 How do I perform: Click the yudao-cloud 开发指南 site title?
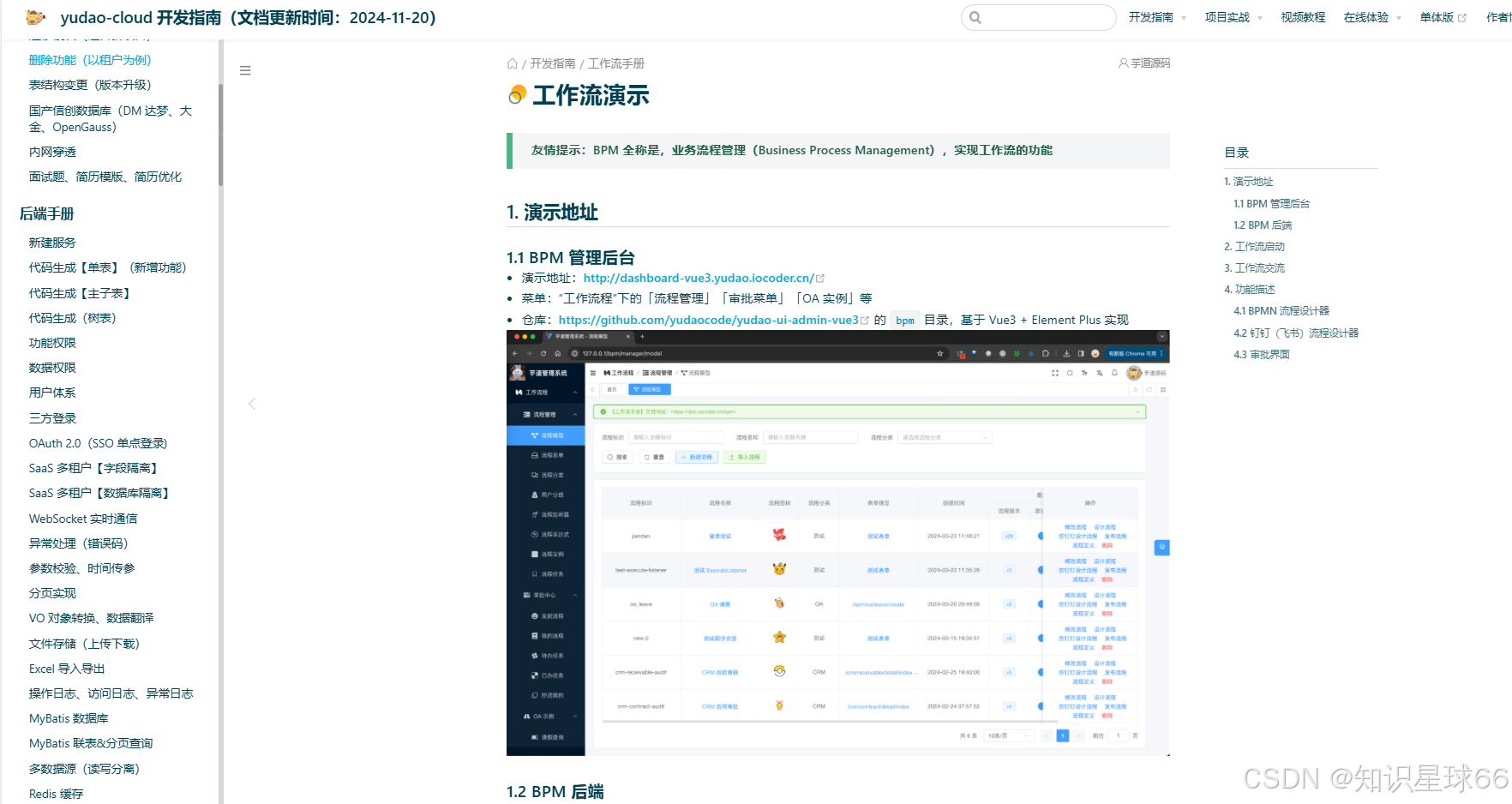pos(248,17)
